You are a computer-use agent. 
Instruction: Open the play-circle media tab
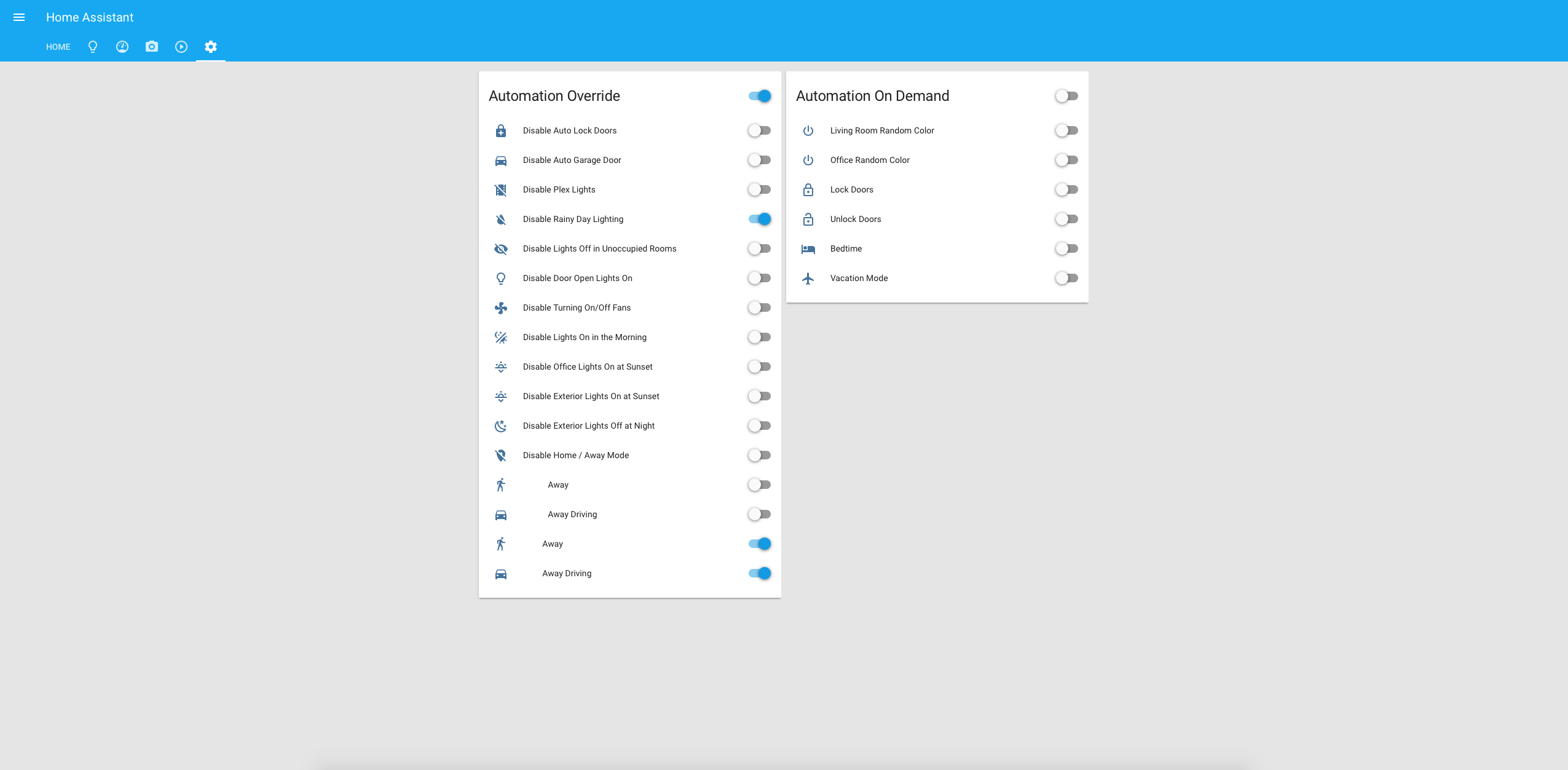[181, 47]
